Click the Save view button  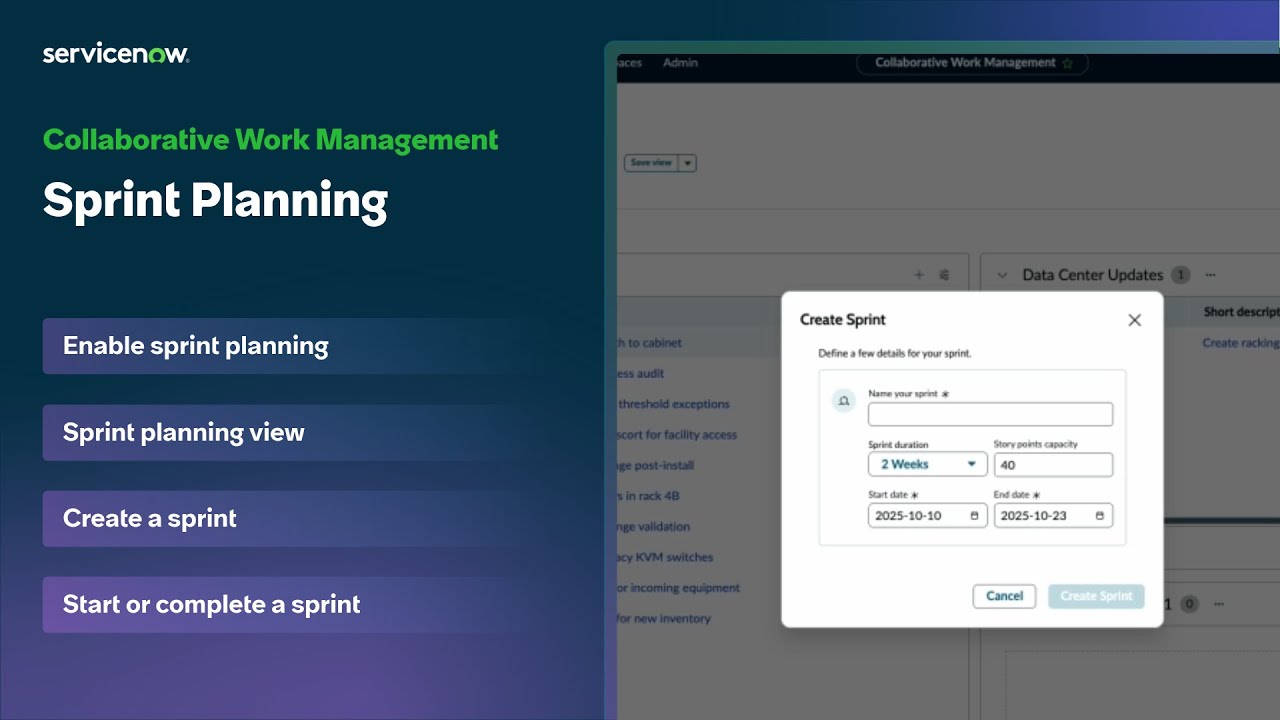click(652, 163)
